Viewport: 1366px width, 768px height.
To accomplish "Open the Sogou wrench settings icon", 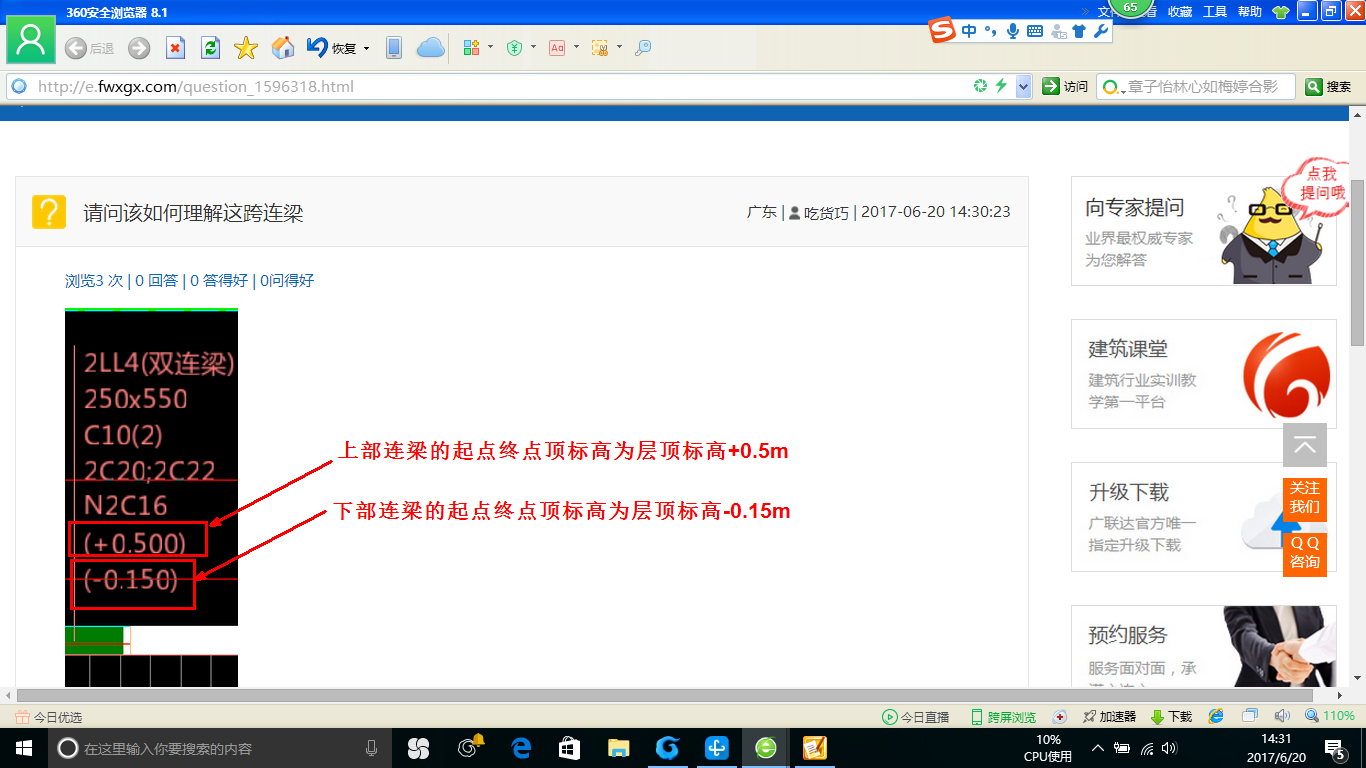I will click(1100, 31).
